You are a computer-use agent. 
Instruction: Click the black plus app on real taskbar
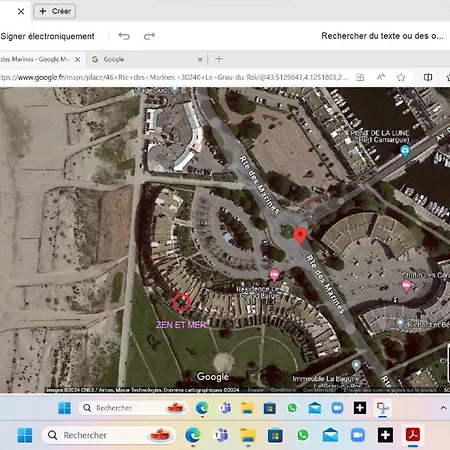[x=385, y=435]
